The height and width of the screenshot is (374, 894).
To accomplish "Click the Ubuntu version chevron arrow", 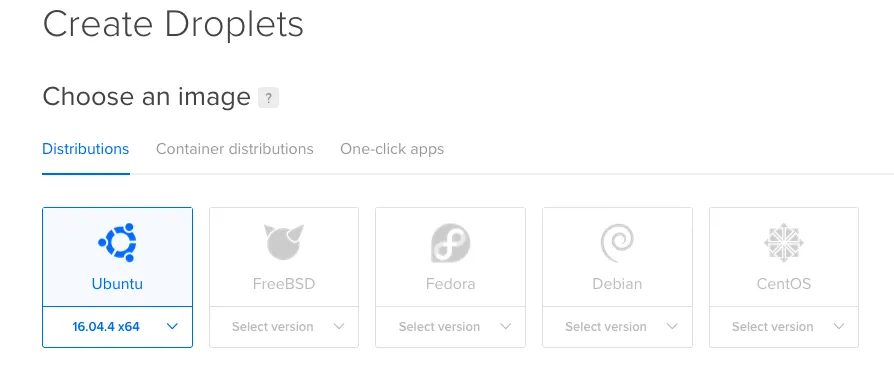I will click(x=172, y=327).
